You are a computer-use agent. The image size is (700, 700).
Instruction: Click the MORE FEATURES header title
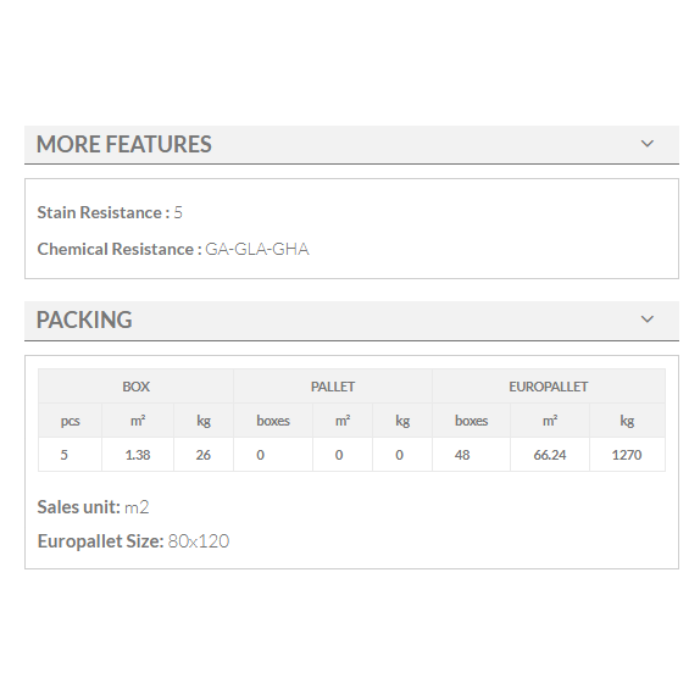pyautogui.click(x=124, y=144)
